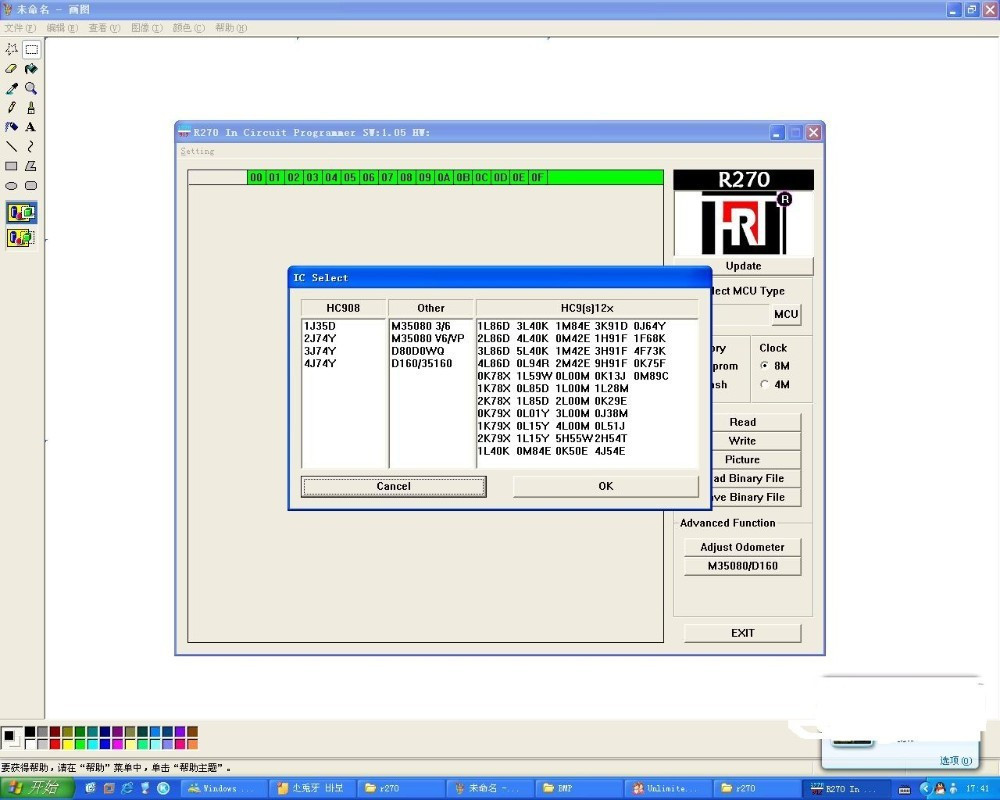Image resolution: width=1000 pixels, height=800 pixels.
Task: Choose the Brush tool
Action: (31, 108)
